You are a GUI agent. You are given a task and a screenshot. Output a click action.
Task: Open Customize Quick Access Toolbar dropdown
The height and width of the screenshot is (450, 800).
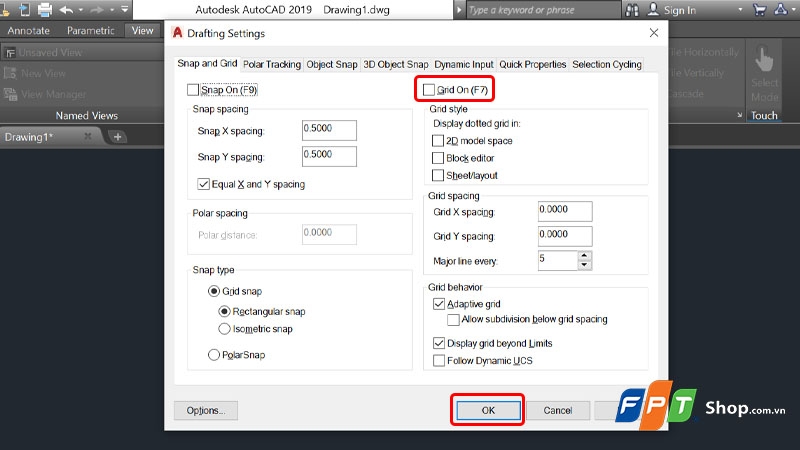click(124, 9)
